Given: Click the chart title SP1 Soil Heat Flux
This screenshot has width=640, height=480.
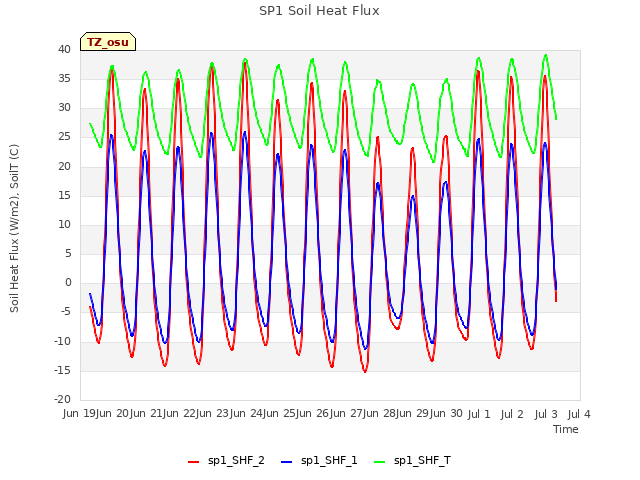Looking at the screenshot, I should tap(319, 11).
